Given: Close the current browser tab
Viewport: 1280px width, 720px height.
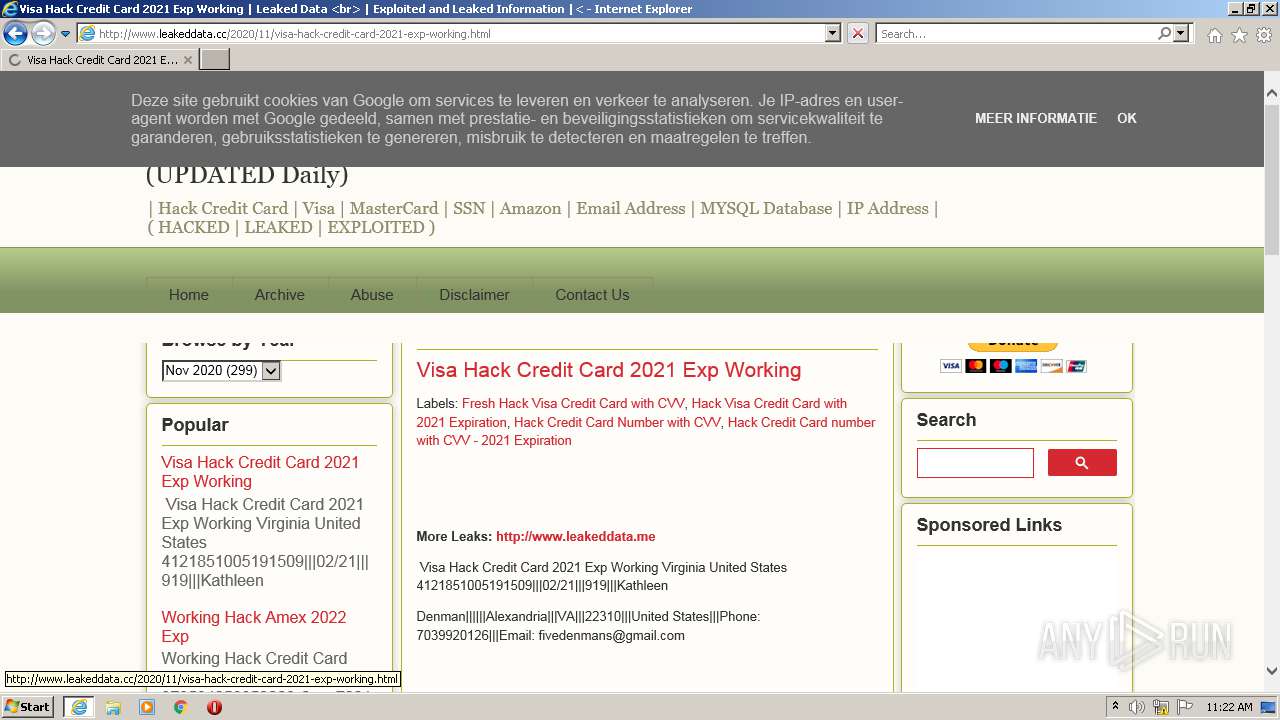Looking at the screenshot, I should [x=187, y=60].
